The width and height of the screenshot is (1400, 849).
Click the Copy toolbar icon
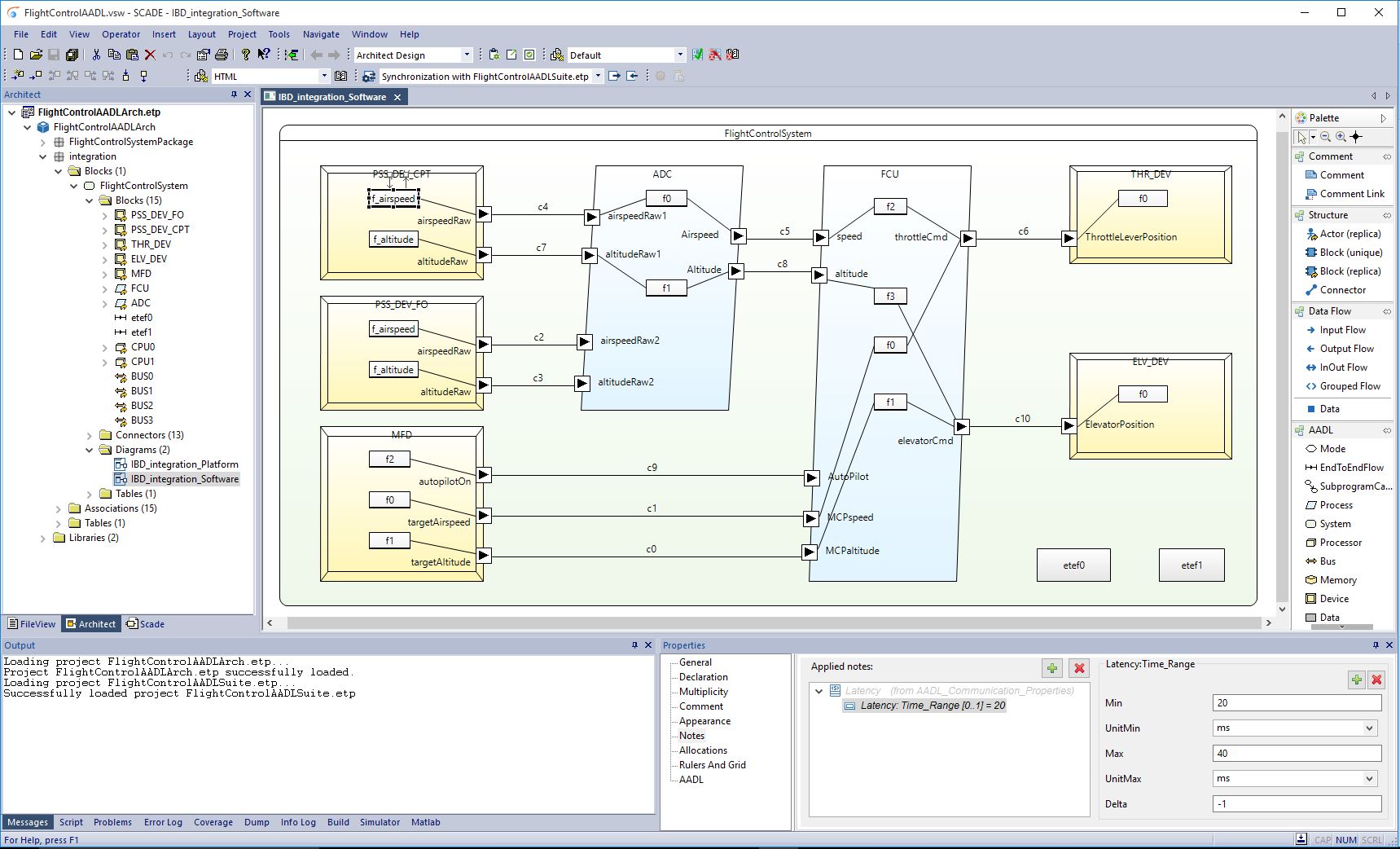pyautogui.click(x=114, y=55)
